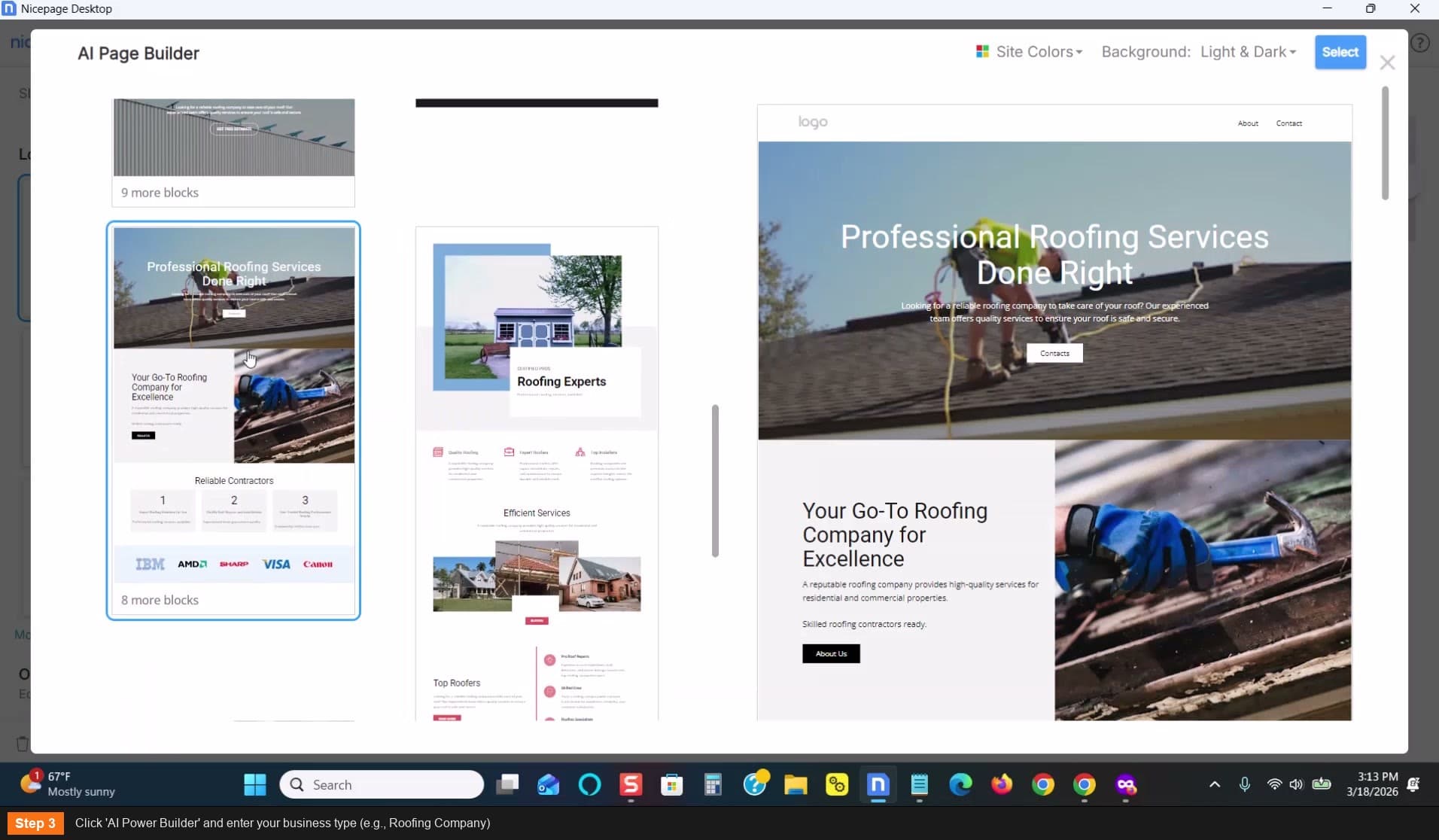Click the microphone tray icon
The width and height of the screenshot is (1439, 840).
(x=1244, y=784)
